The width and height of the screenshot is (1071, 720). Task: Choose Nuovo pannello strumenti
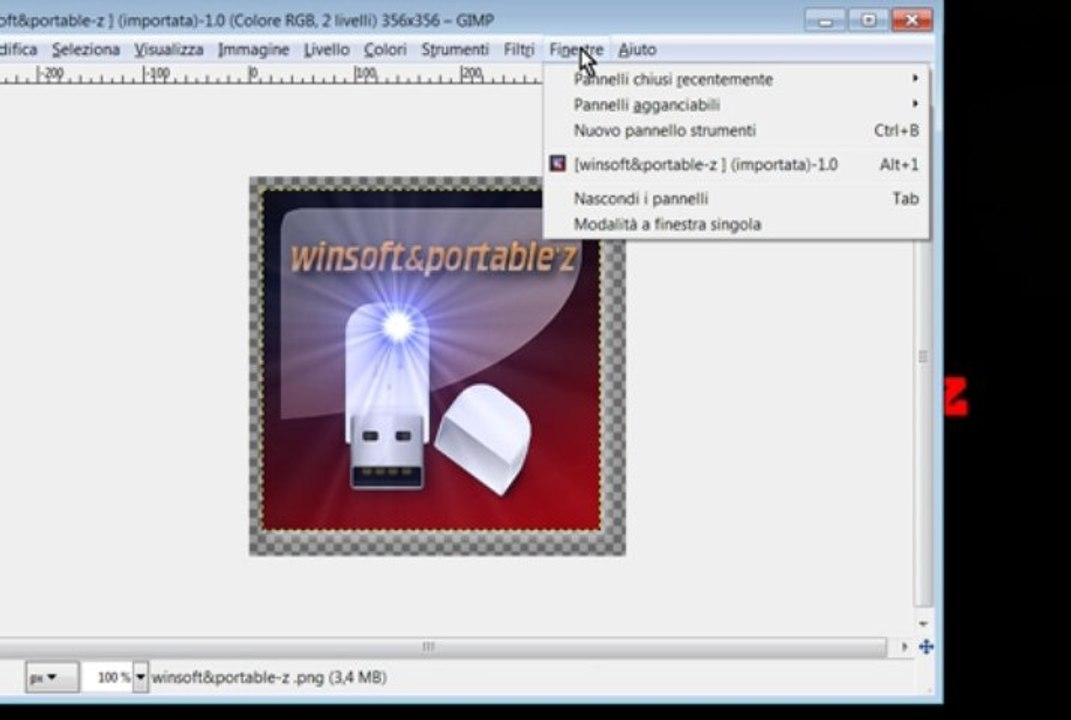coord(736,130)
